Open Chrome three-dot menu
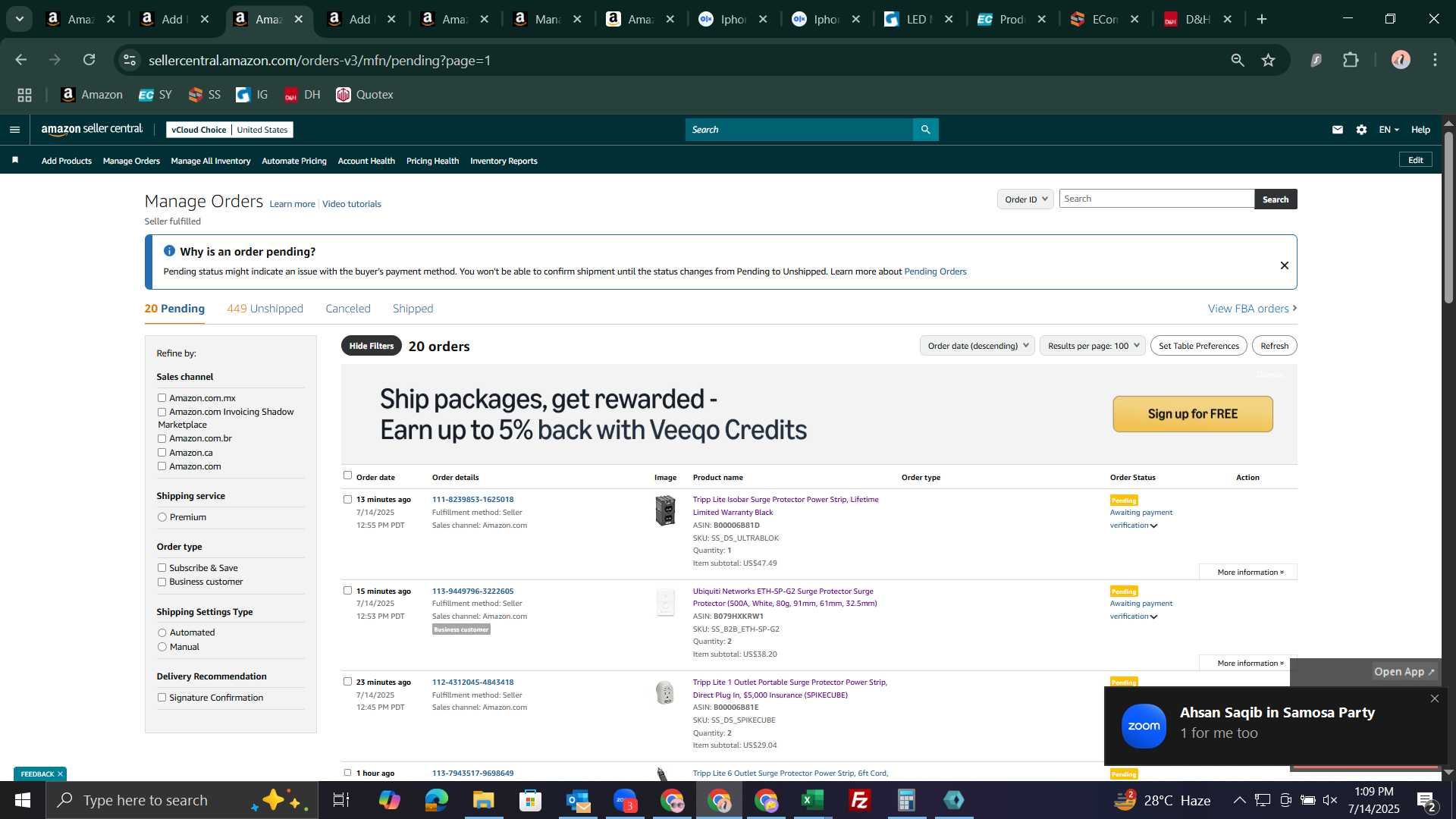 coord(1435,60)
